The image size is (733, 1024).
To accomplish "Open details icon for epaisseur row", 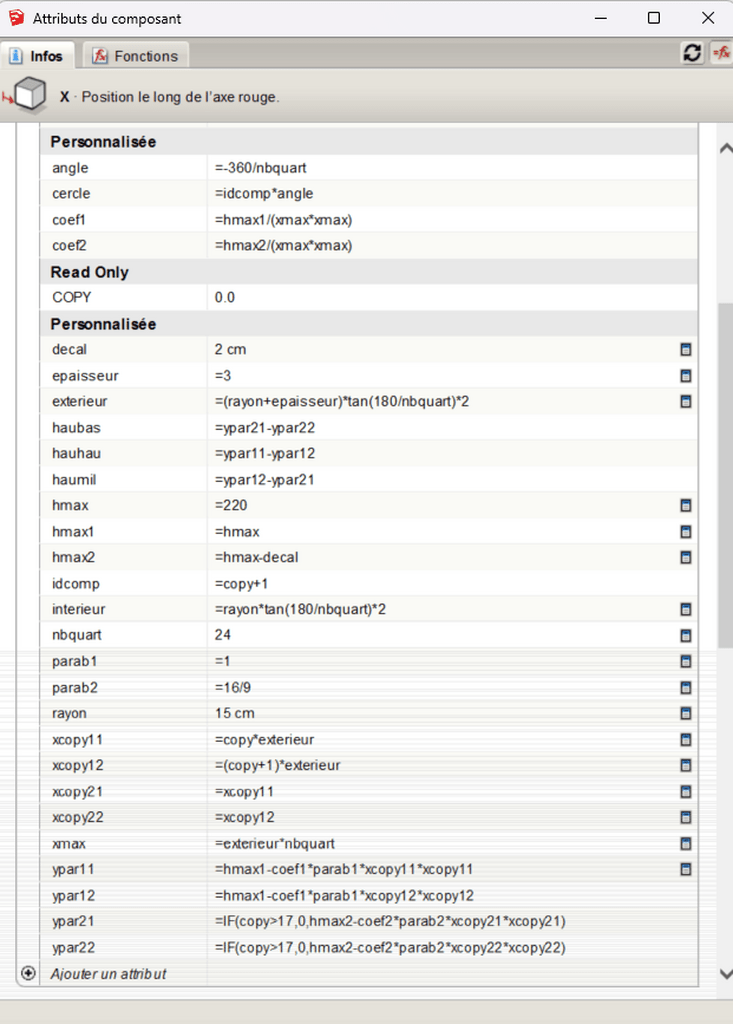I will (686, 376).
